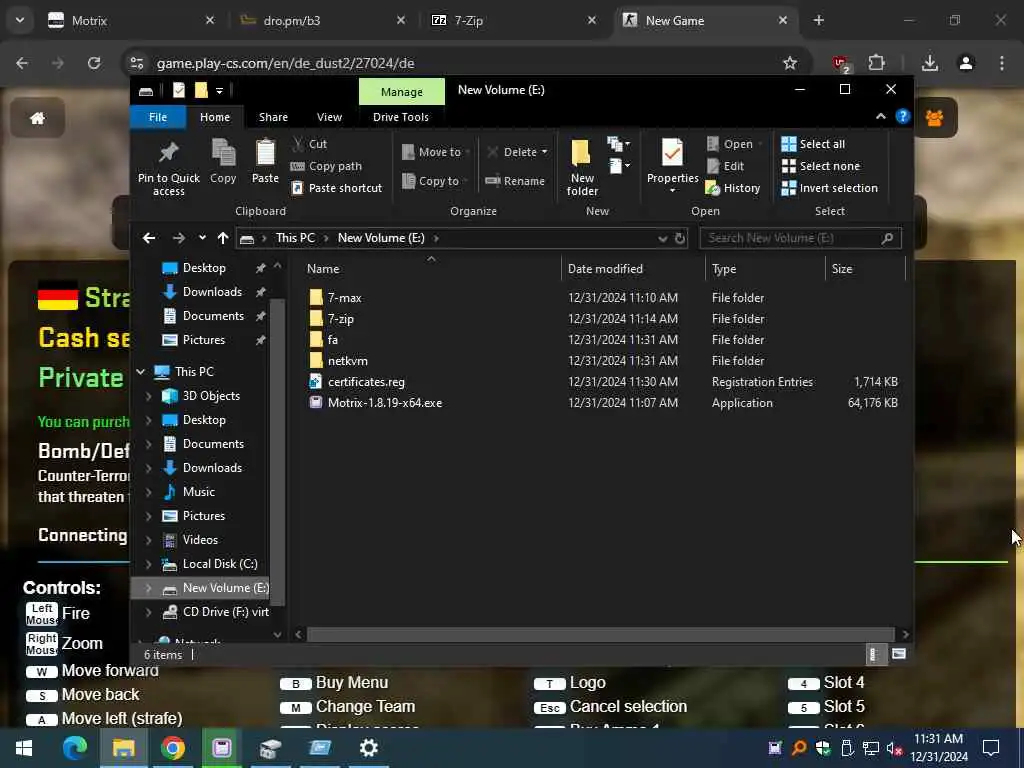The height and width of the screenshot is (768, 1024).
Task: Select the 7-zip folder
Action: coord(340,319)
